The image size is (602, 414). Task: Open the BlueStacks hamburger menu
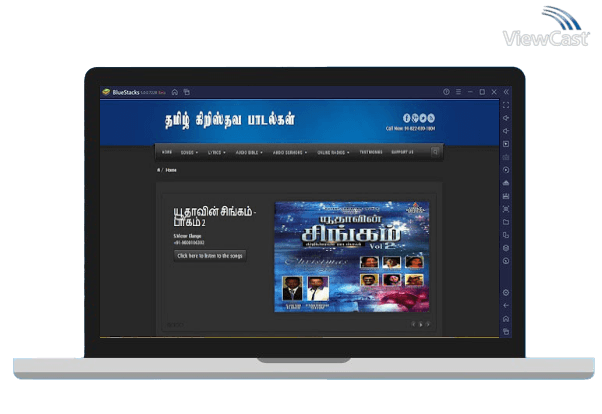[458, 92]
